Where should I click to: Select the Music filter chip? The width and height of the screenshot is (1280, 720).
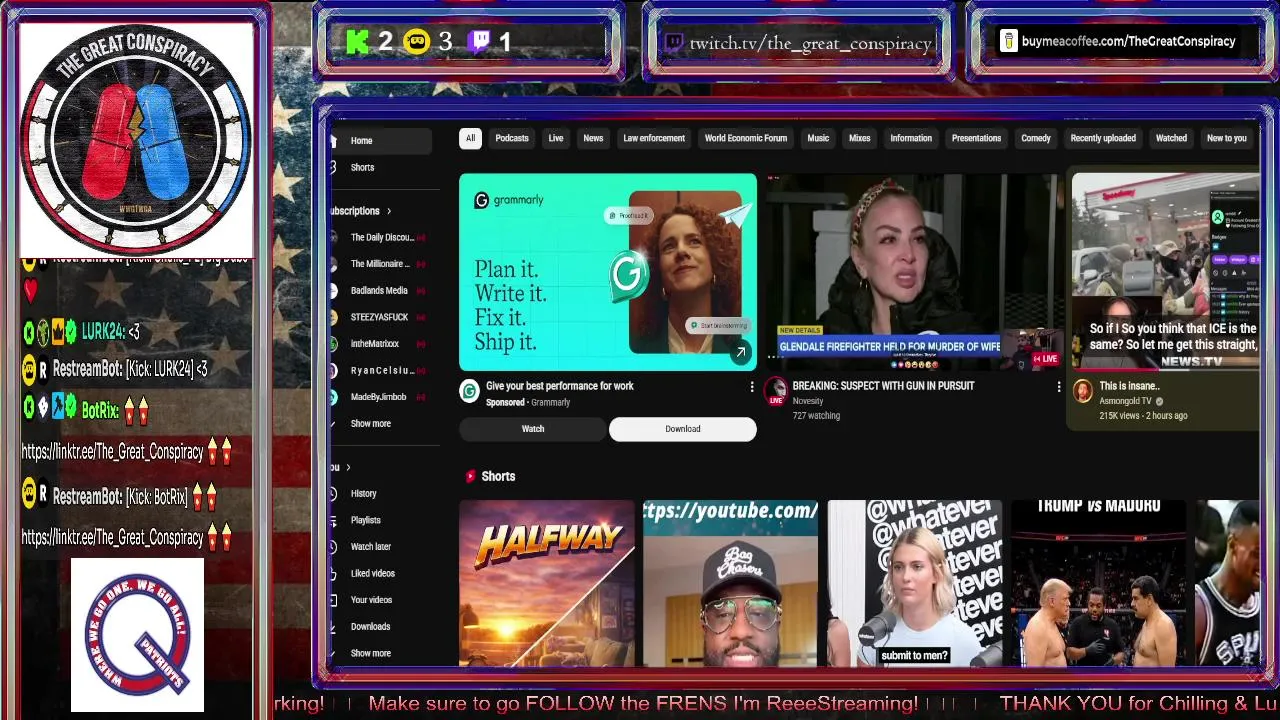818,138
